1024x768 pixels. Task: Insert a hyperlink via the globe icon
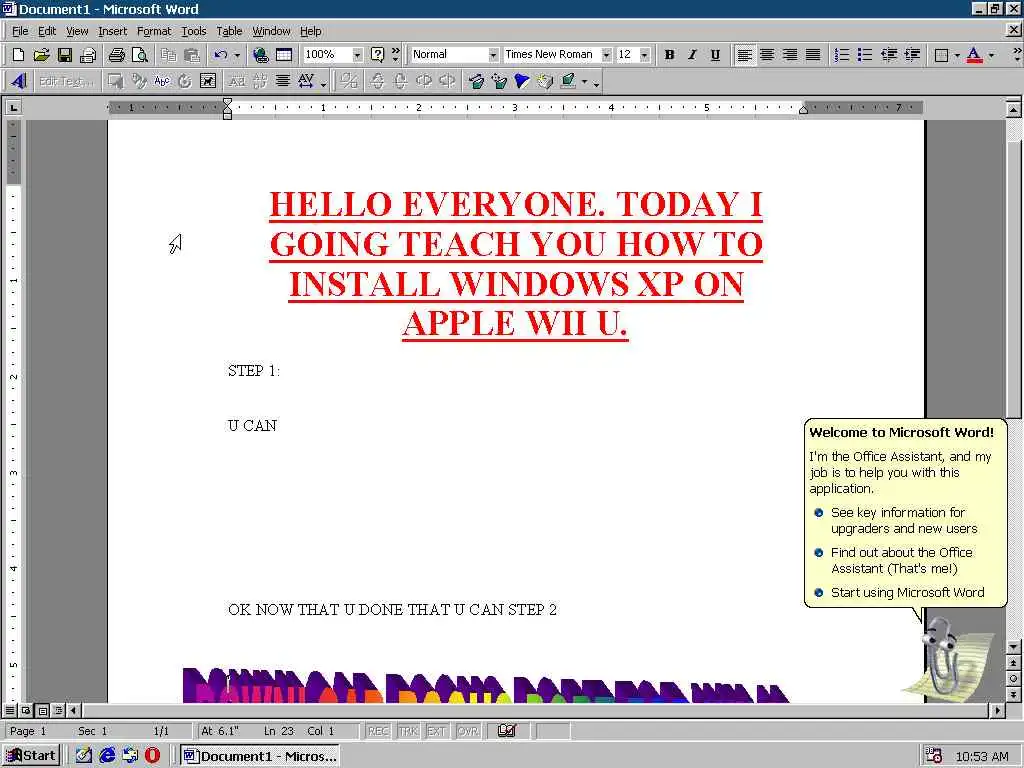(x=261, y=55)
